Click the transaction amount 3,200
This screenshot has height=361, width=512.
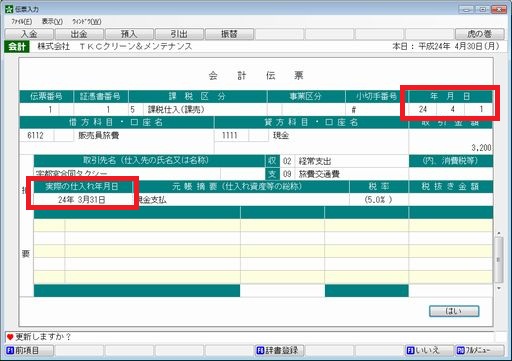[x=481, y=148]
